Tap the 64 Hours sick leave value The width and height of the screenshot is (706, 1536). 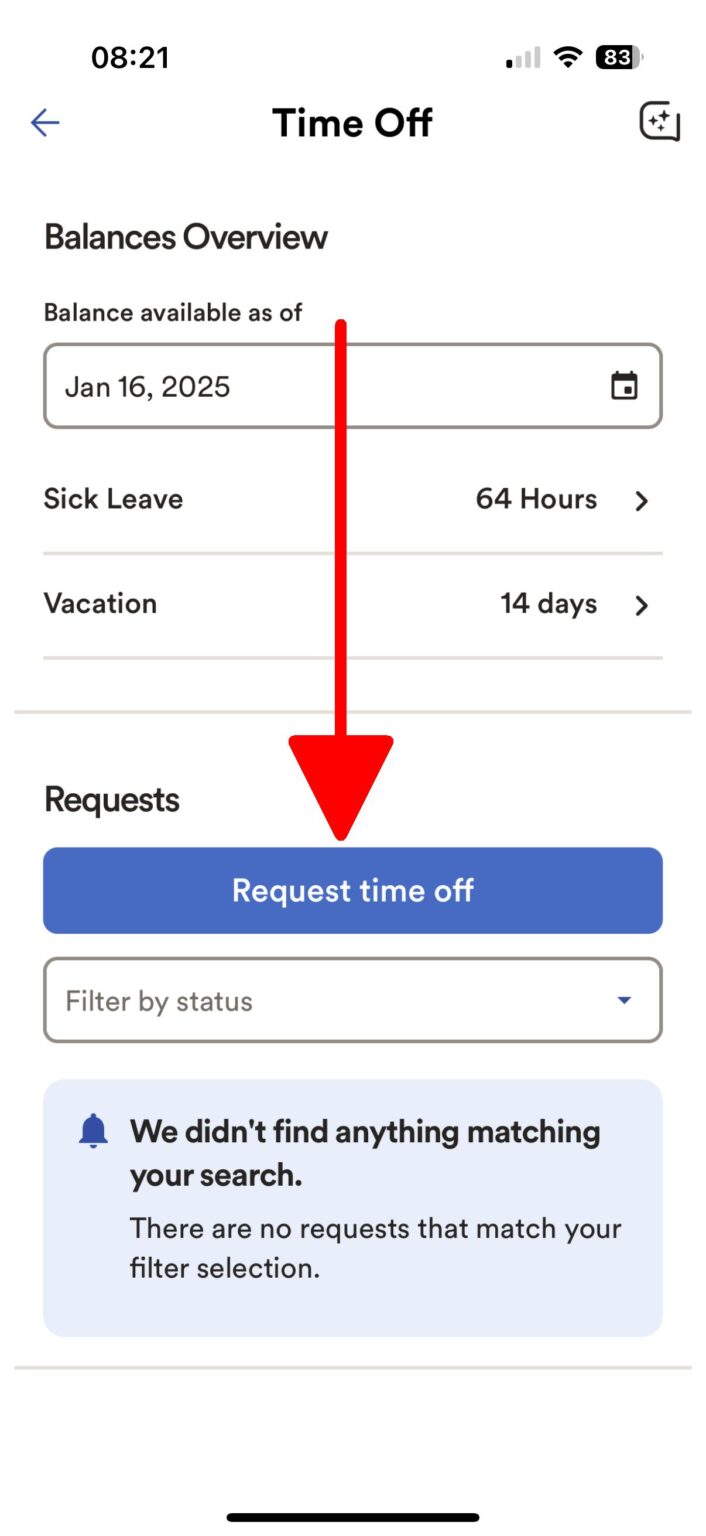coord(536,499)
